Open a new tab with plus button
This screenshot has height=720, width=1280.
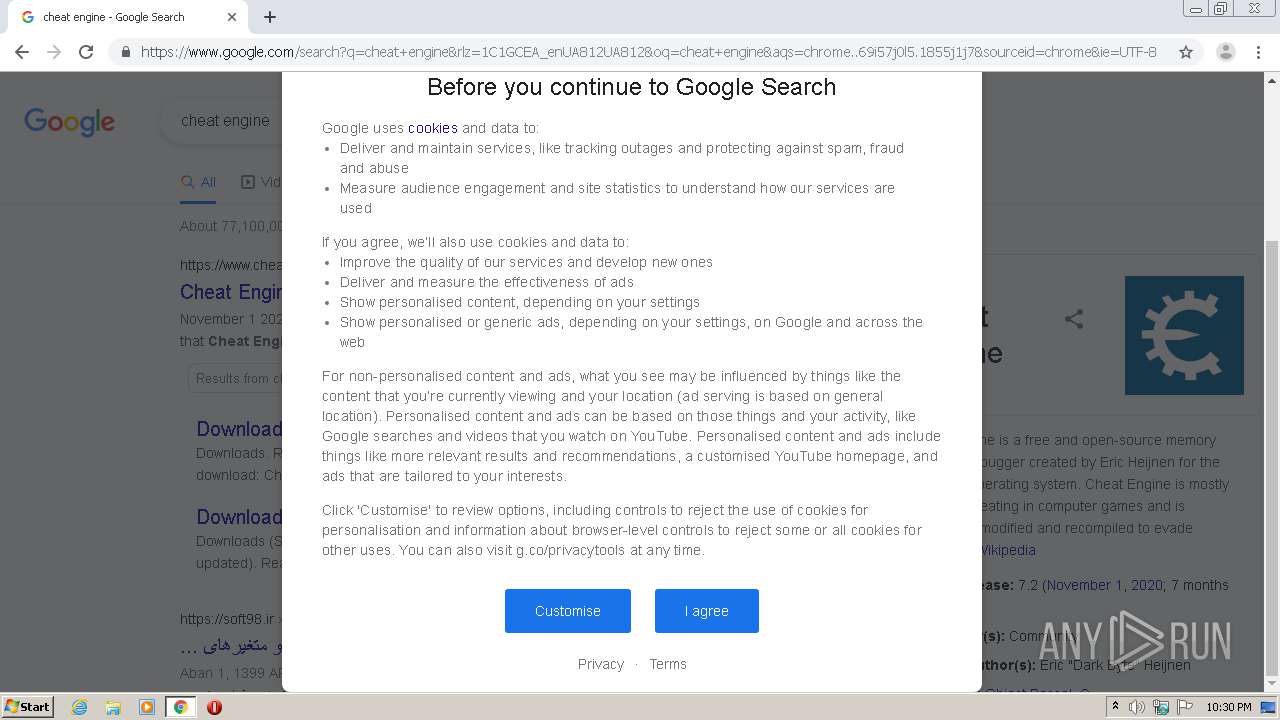click(x=270, y=17)
